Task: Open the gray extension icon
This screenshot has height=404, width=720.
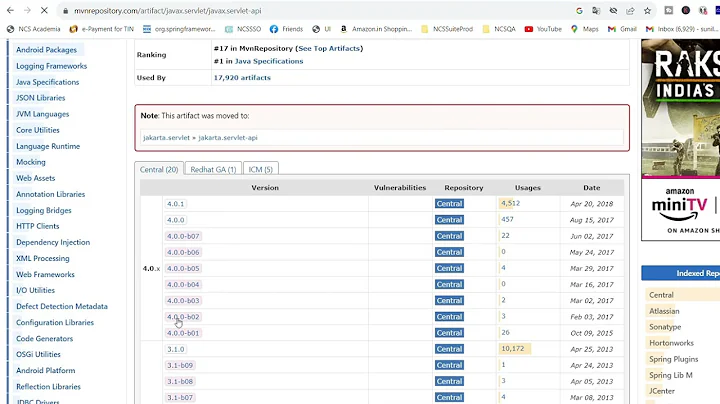Action: tap(669, 11)
